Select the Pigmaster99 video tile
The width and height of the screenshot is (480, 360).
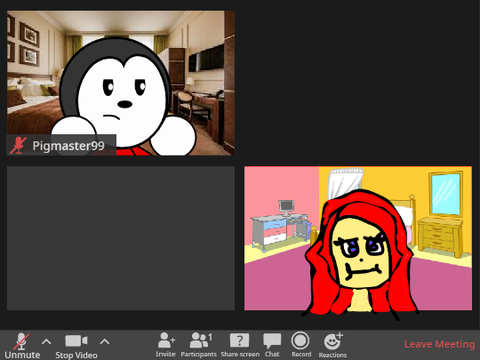coord(121,83)
